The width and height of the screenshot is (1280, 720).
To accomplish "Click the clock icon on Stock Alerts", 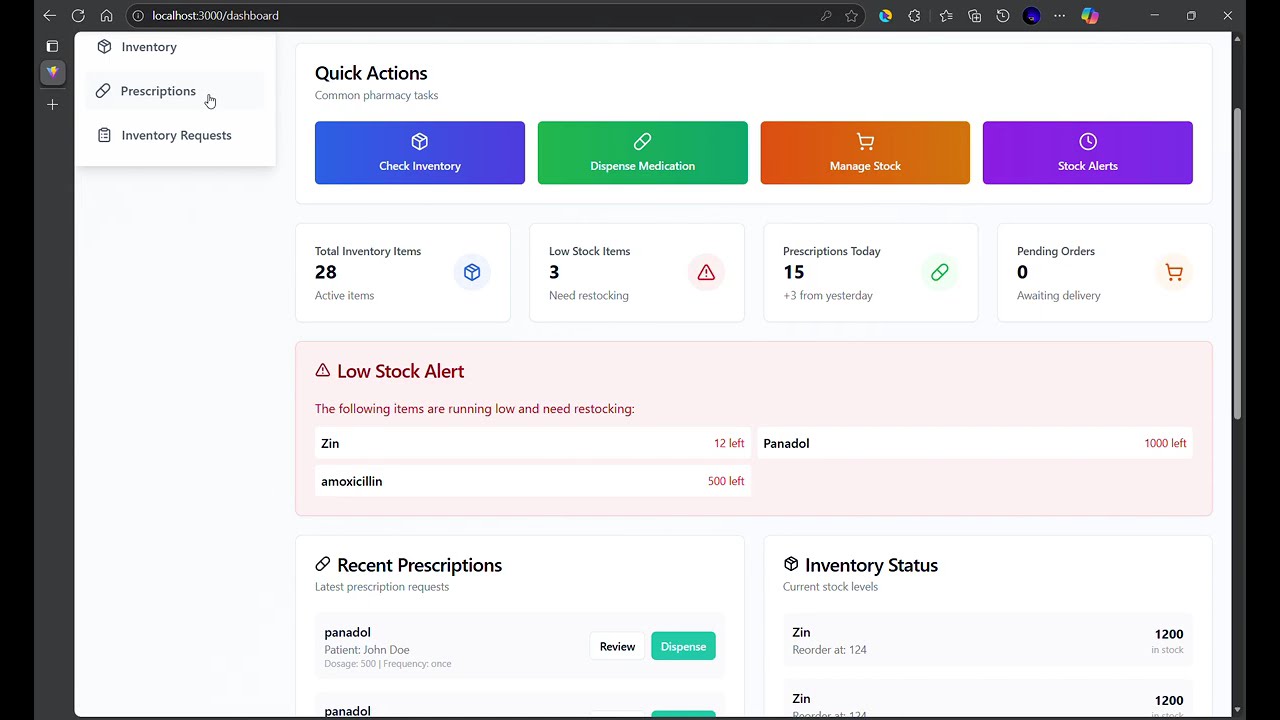I will [1088, 142].
